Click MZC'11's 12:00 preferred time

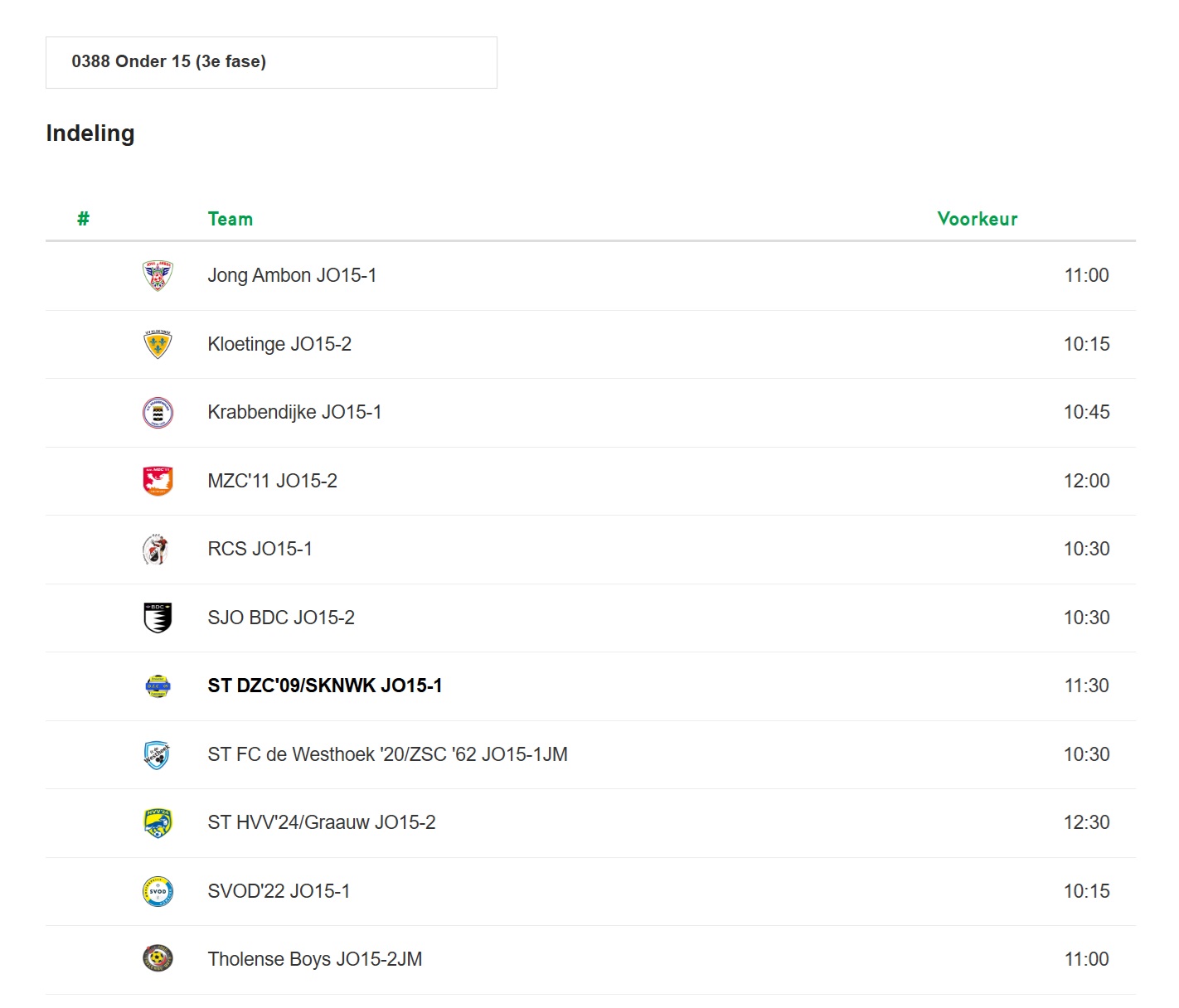pyautogui.click(x=1086, y=481)
